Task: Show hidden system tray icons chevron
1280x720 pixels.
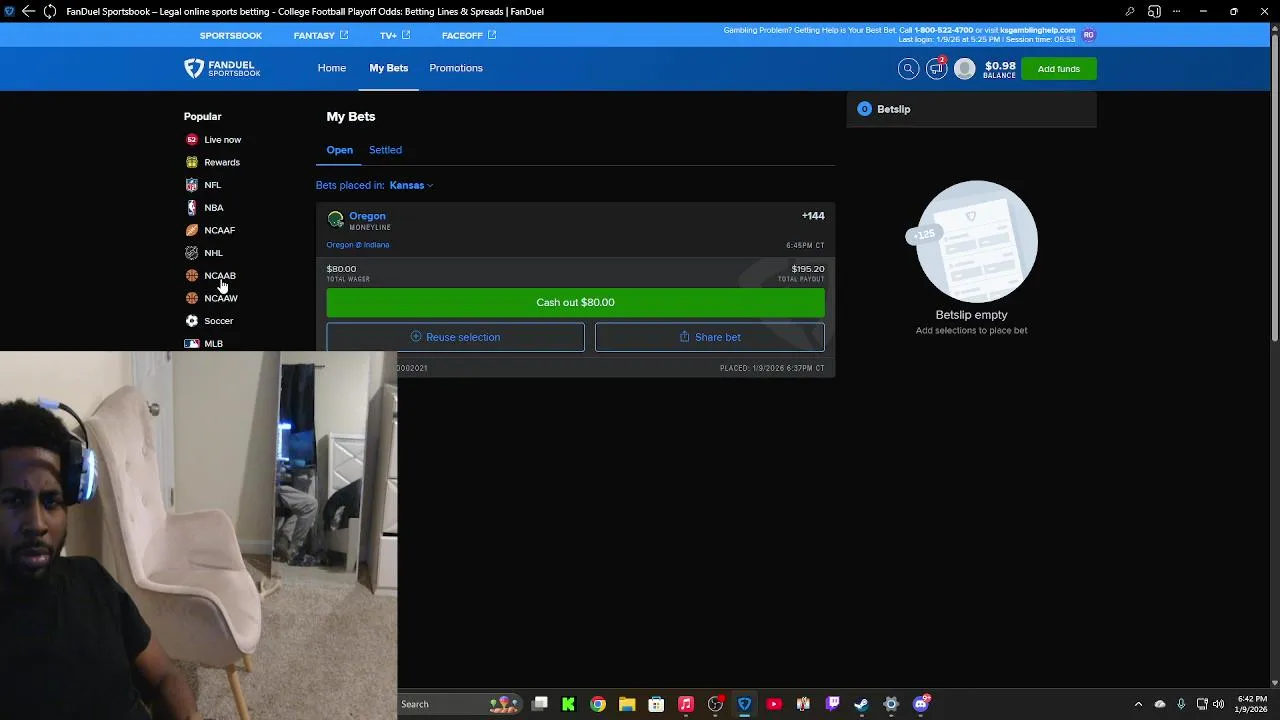Action: click(x=1138, y=704)
